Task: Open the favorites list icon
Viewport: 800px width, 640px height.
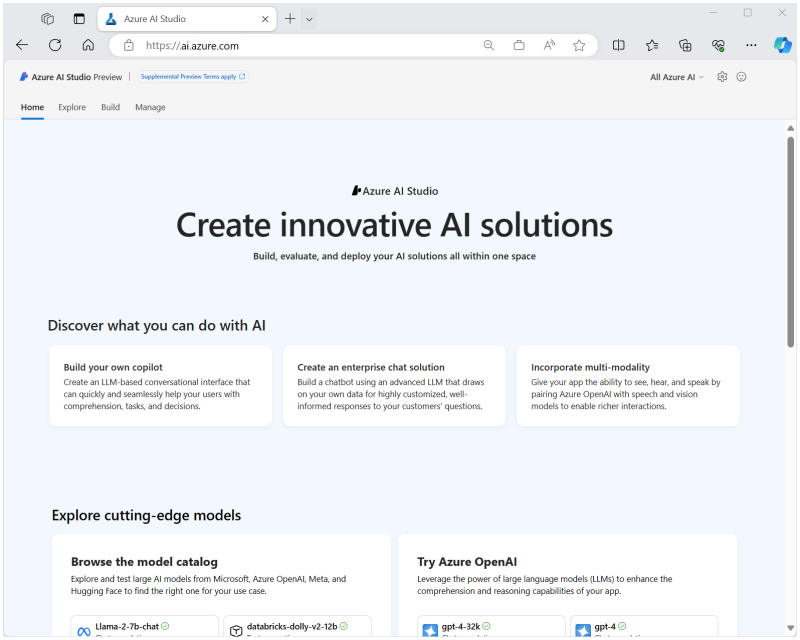Action: tap(652, 45)
